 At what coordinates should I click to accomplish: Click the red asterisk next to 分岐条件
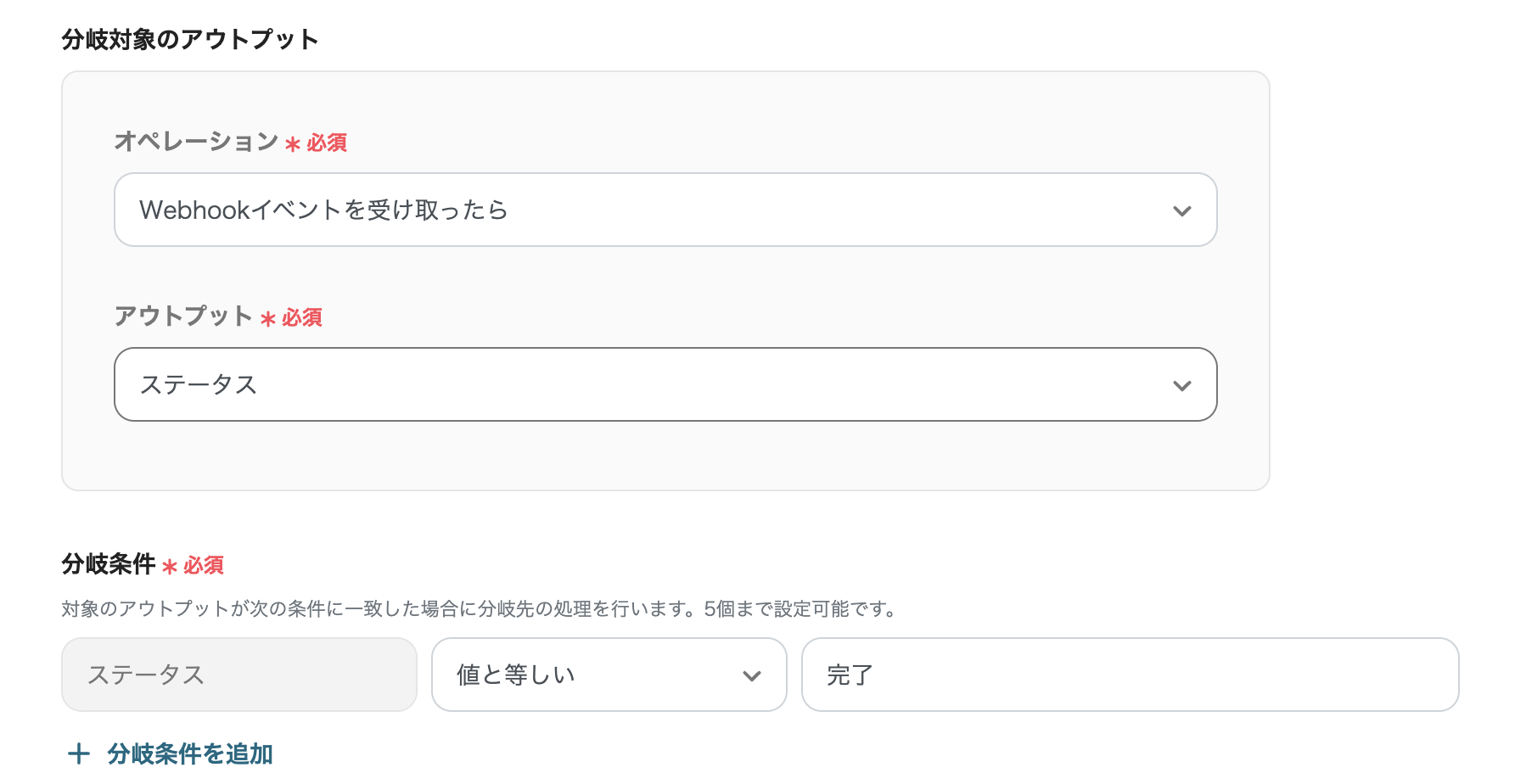tap(171, 564)
